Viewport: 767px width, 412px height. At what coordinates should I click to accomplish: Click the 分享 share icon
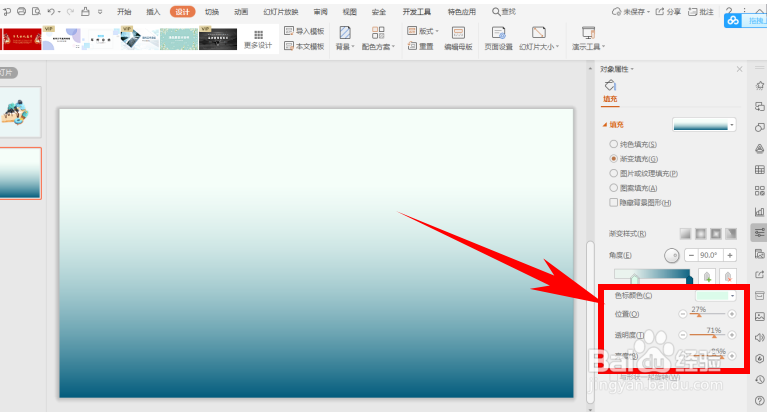pos(660,11)
